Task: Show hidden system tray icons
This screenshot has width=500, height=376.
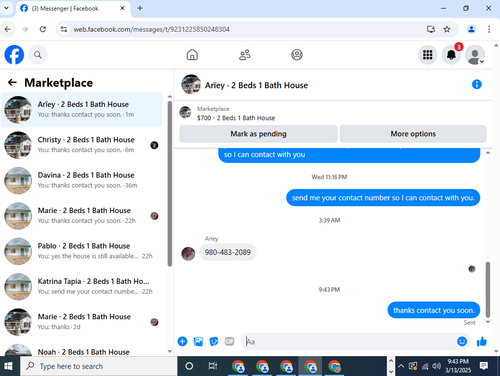Action: click(401, 366)
